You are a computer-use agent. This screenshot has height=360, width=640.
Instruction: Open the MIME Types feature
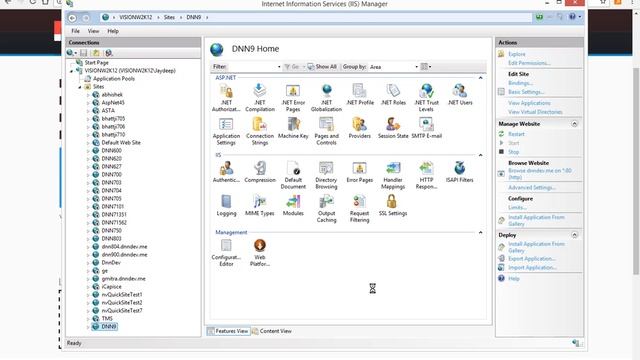click(x=260, y=205)
